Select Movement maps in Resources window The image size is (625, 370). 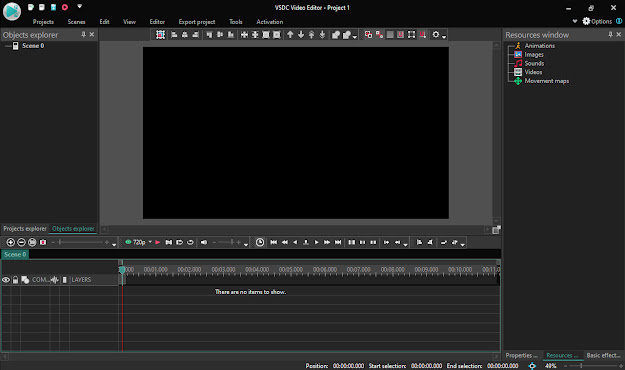coord(546,81)
